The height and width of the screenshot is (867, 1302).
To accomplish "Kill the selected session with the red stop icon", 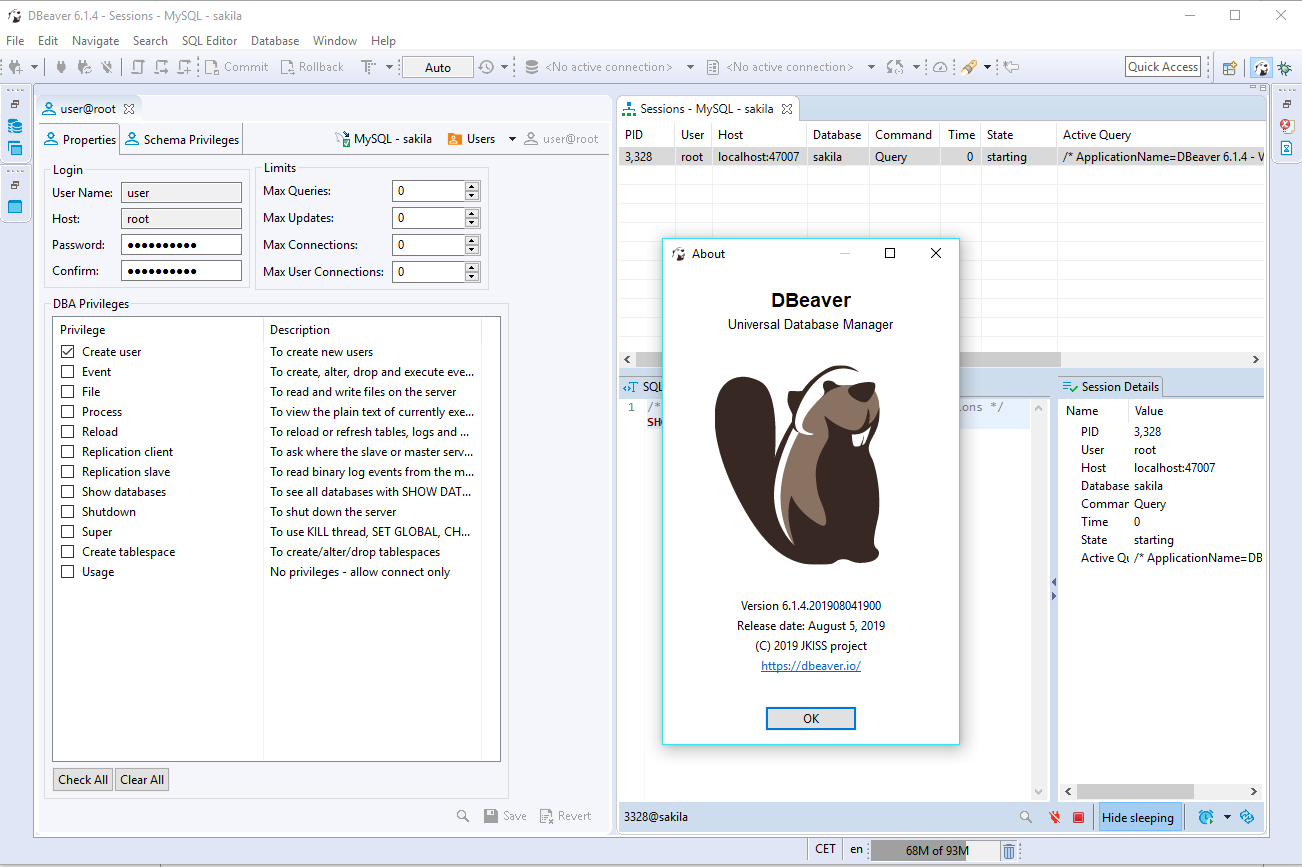I will coord(1078,817).
